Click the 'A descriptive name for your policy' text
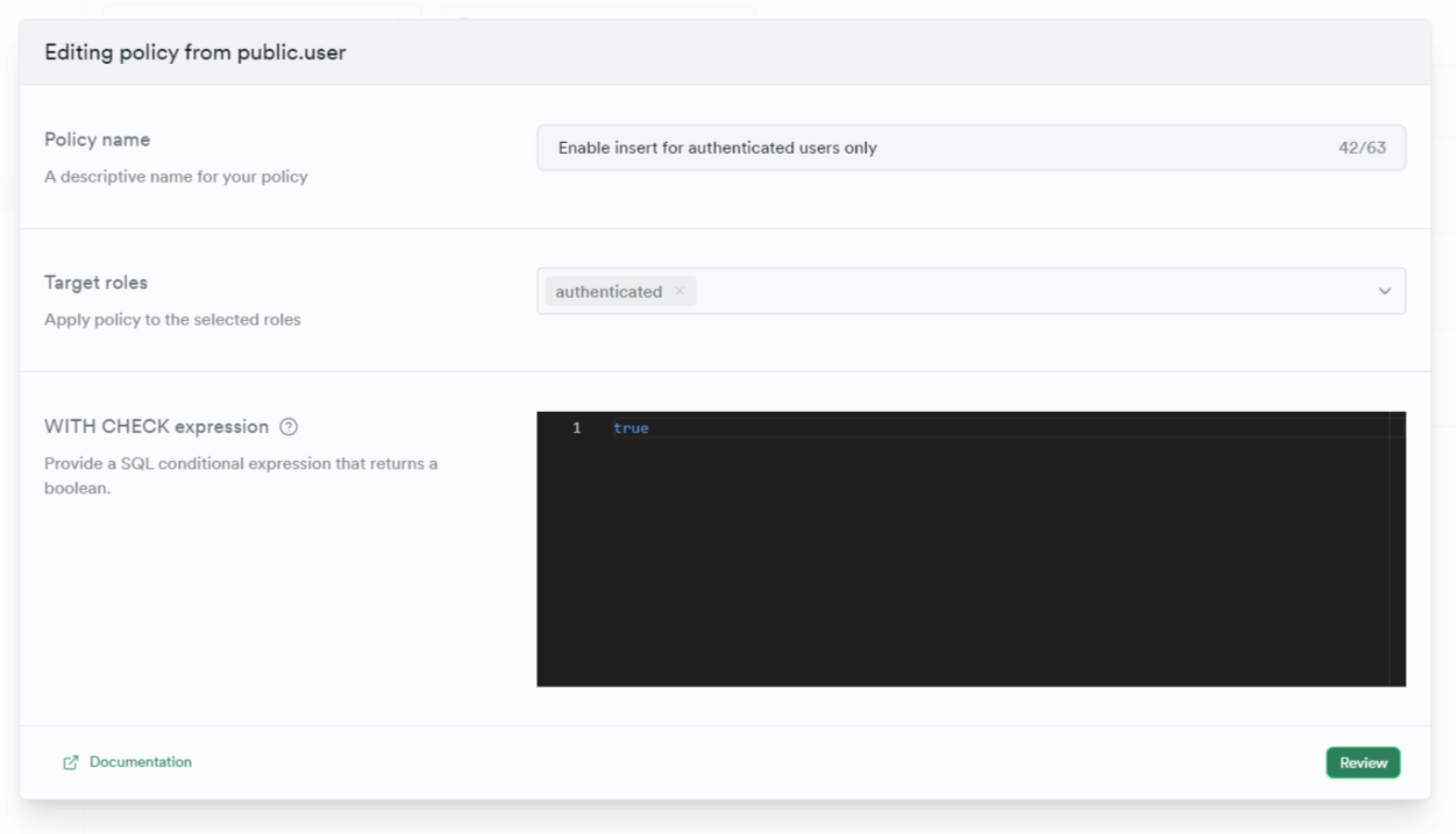1456x834 pixels. (x=176, y=176)
